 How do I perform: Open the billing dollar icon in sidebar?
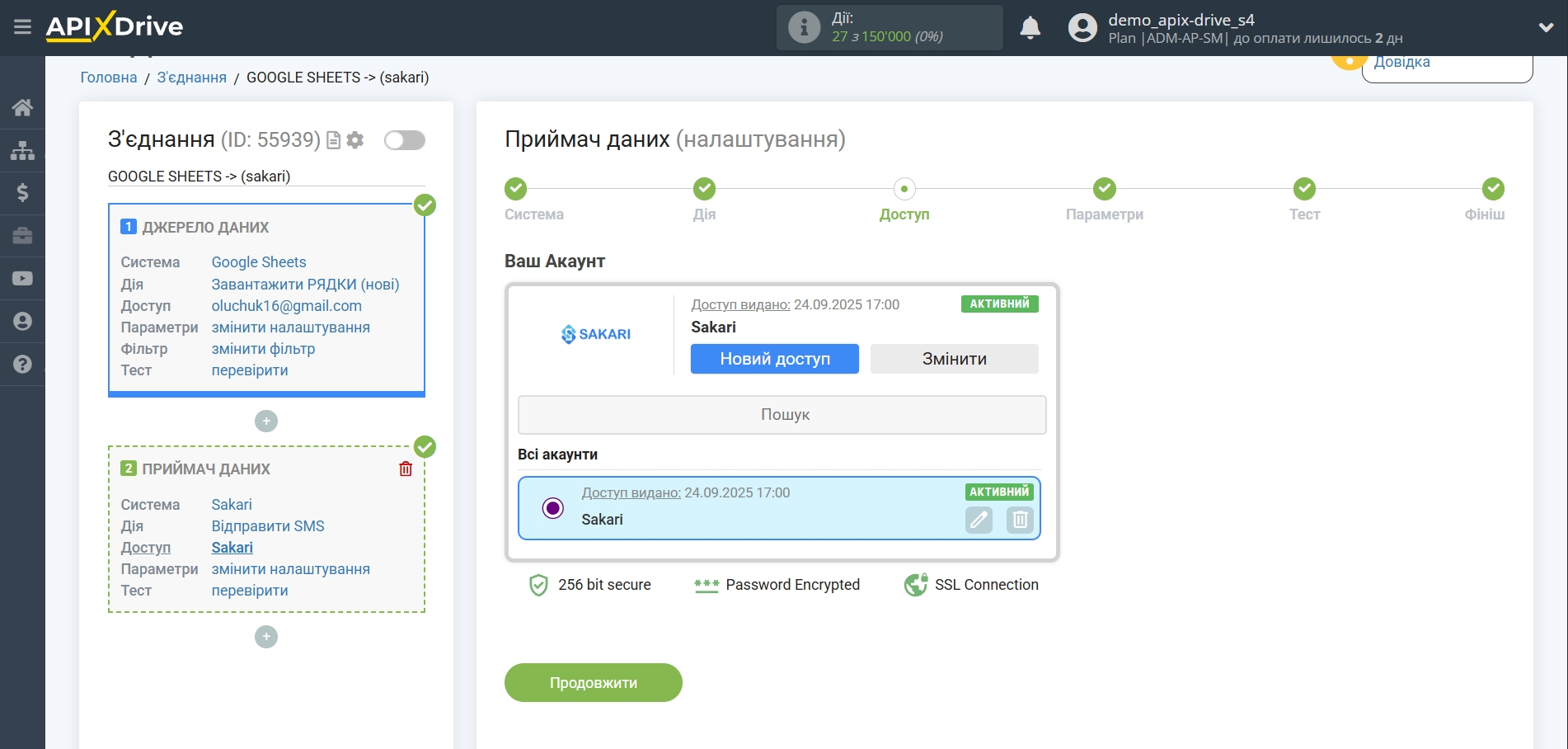tap(22, 193)
